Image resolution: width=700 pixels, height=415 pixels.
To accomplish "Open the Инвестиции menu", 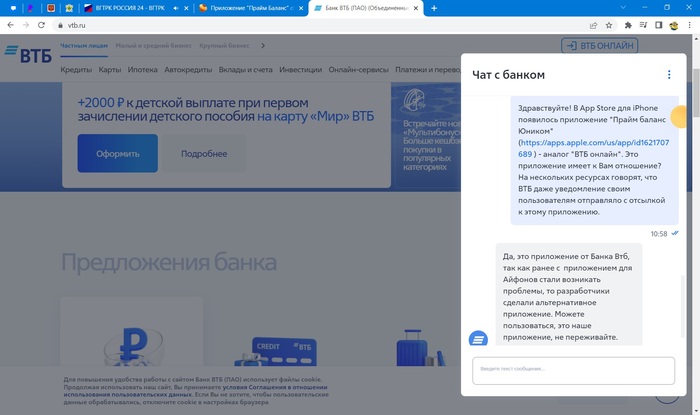I will pos(301,70).
